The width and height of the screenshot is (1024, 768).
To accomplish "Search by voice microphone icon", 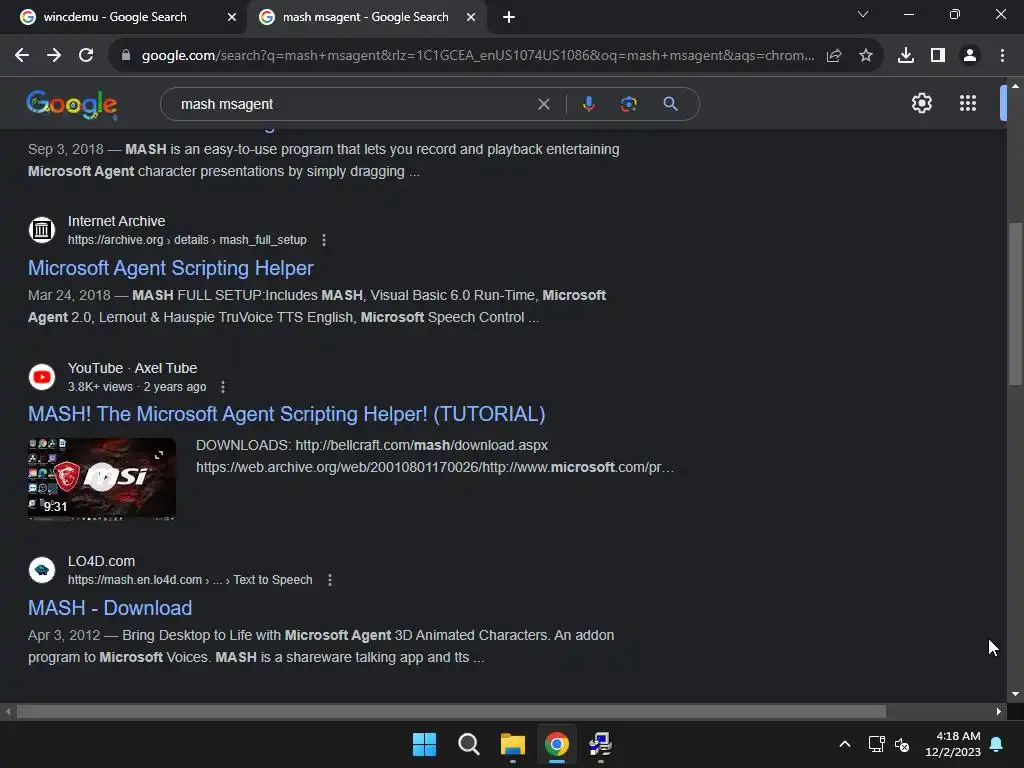I will coord(588,104).
